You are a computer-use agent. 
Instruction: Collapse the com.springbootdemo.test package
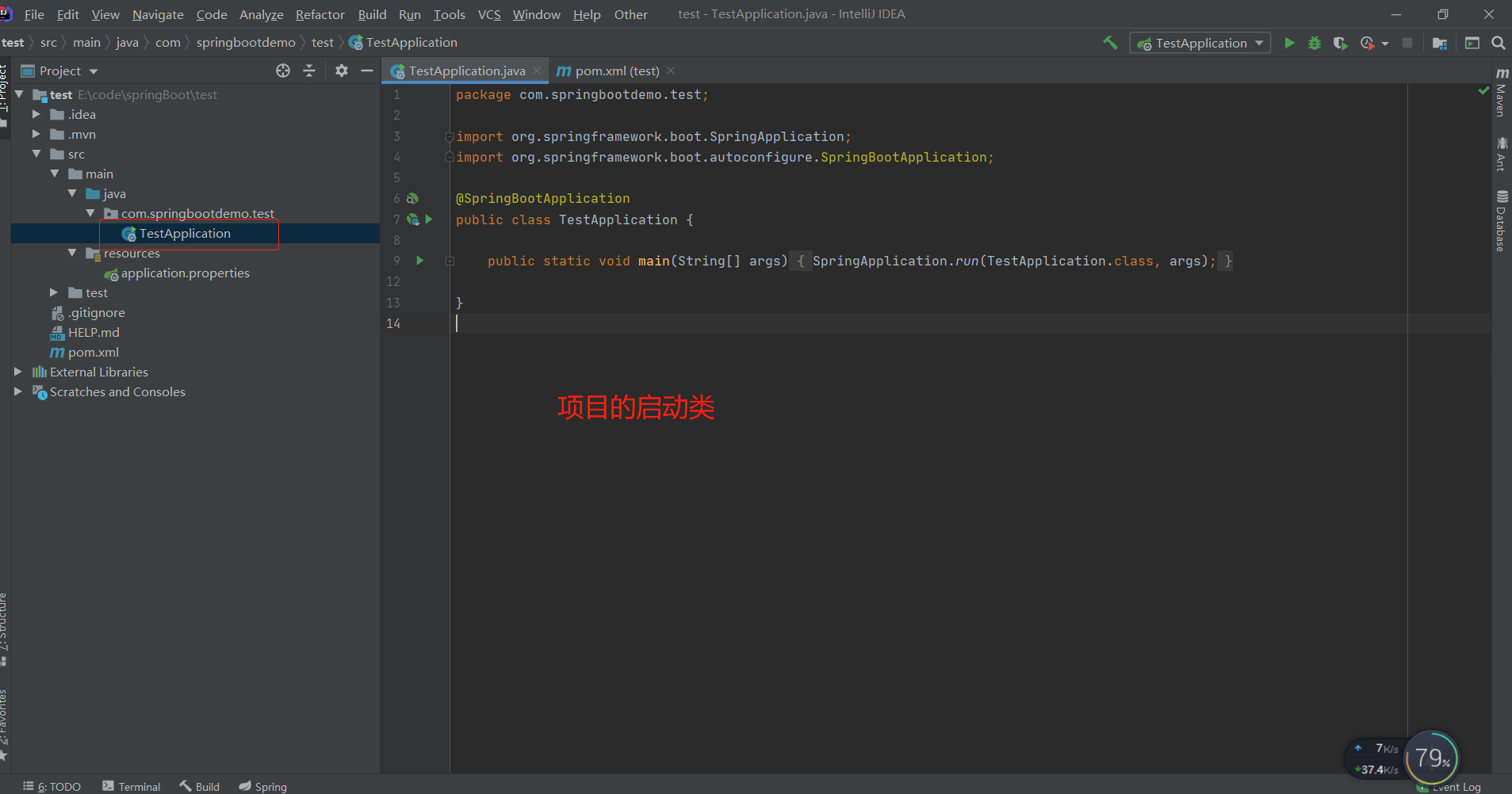pyautogui.click(x=90, y=213)
